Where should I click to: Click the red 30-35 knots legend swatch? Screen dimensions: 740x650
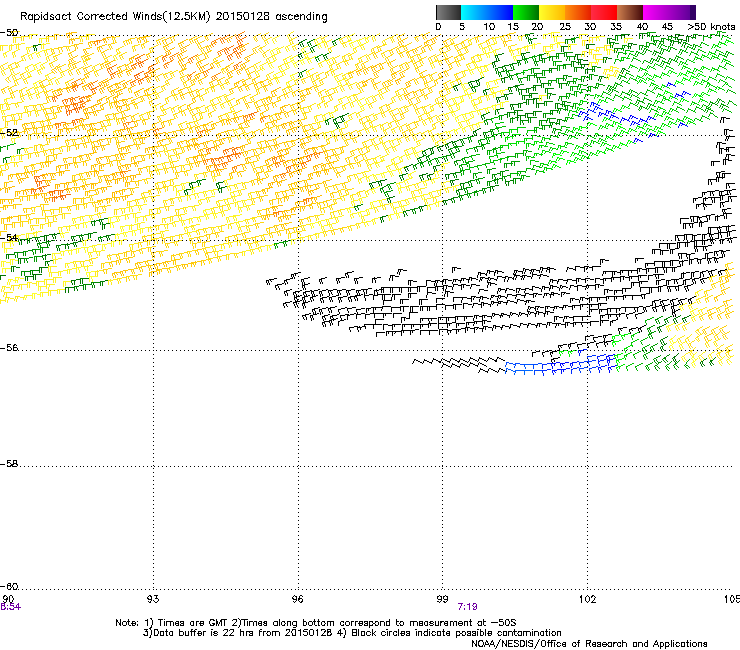pyautogui.click(x=604, y=12)
